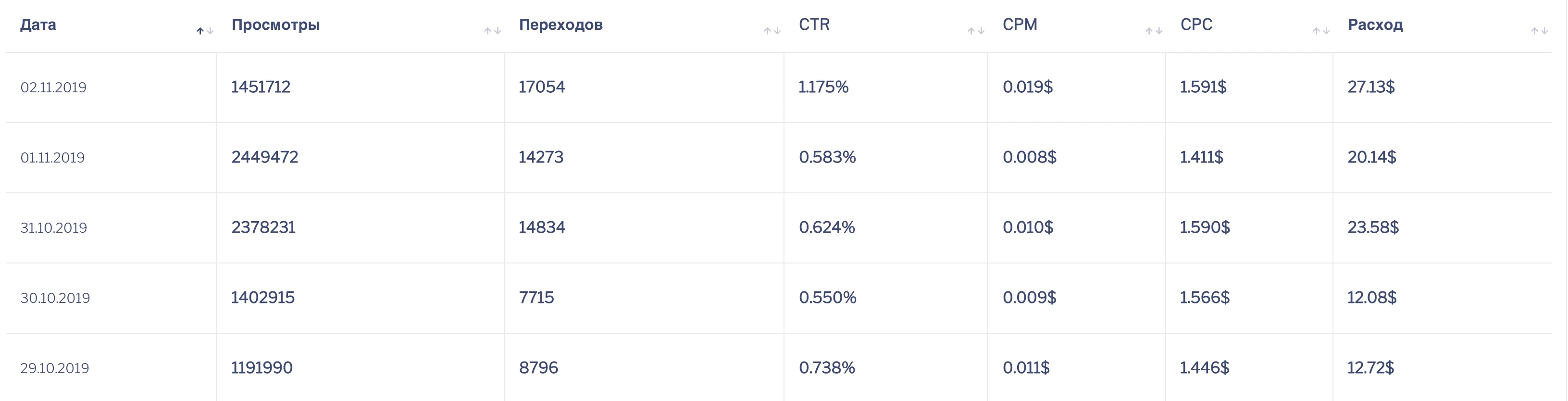Toggle CTR column sort arrows

pyautogui.click(x=976, y=31)
